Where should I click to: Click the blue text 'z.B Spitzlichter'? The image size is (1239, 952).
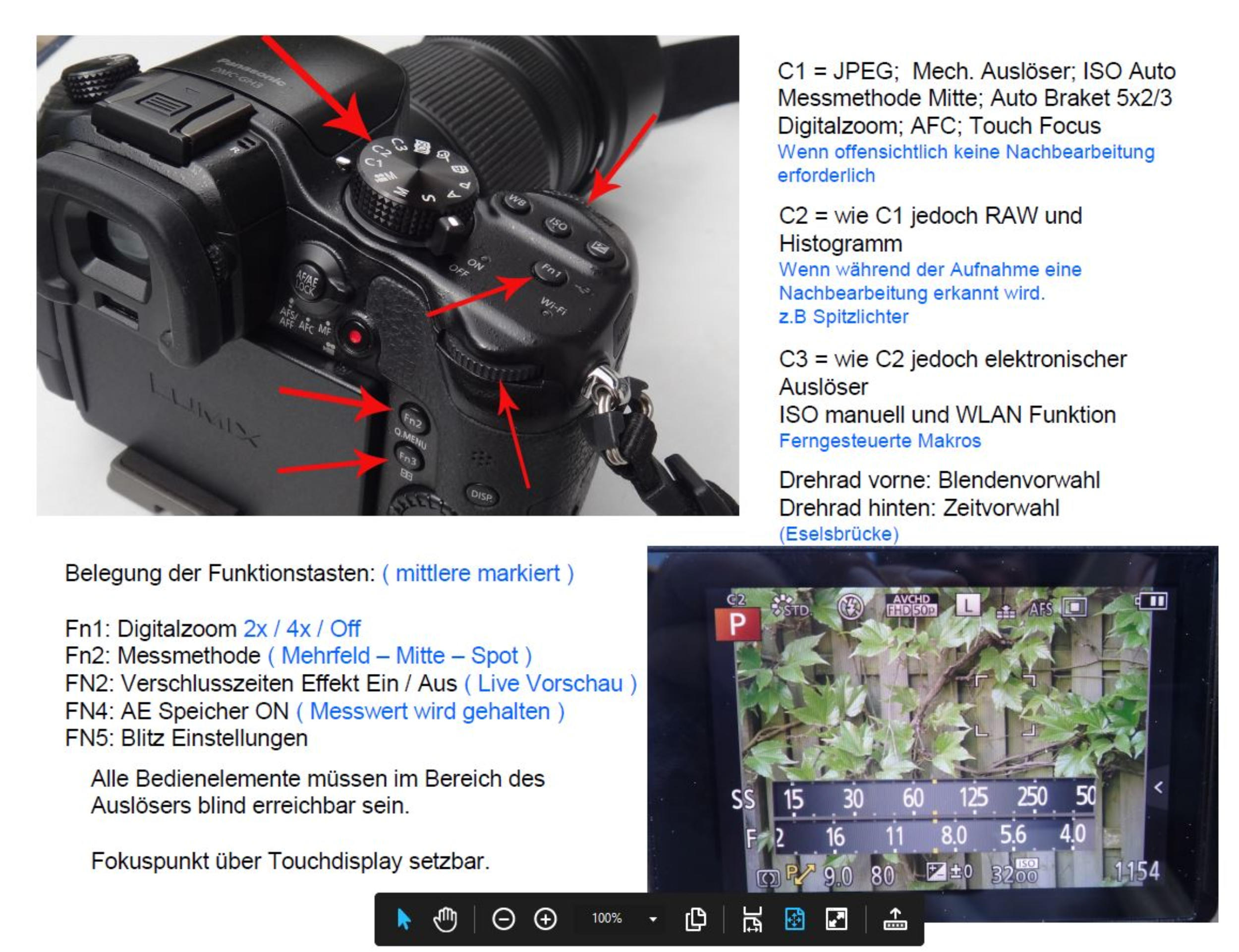point(844,317)
